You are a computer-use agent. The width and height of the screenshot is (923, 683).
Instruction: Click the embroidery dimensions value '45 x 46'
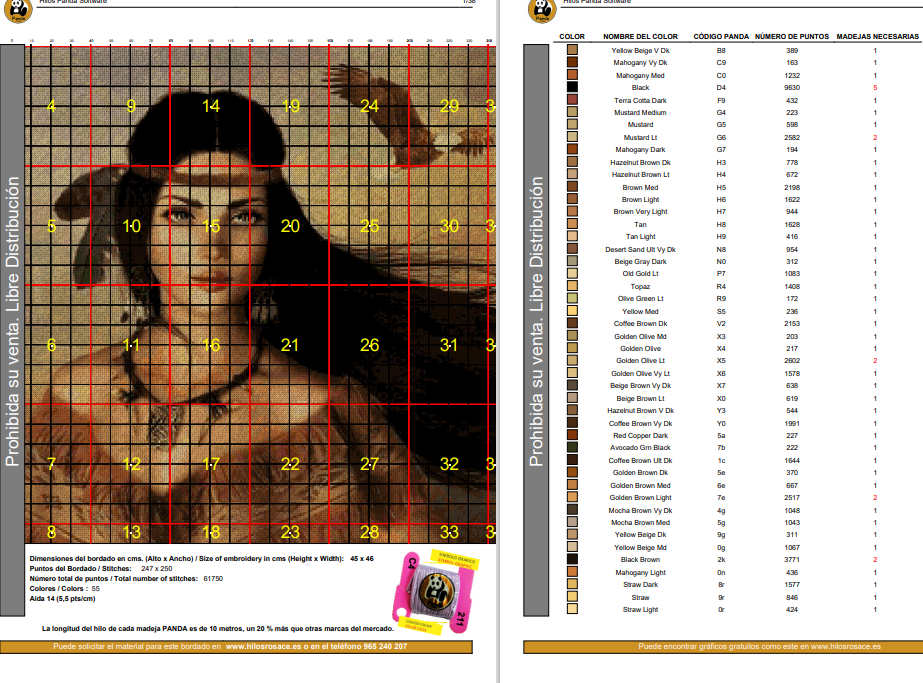(x=362, y=559)
